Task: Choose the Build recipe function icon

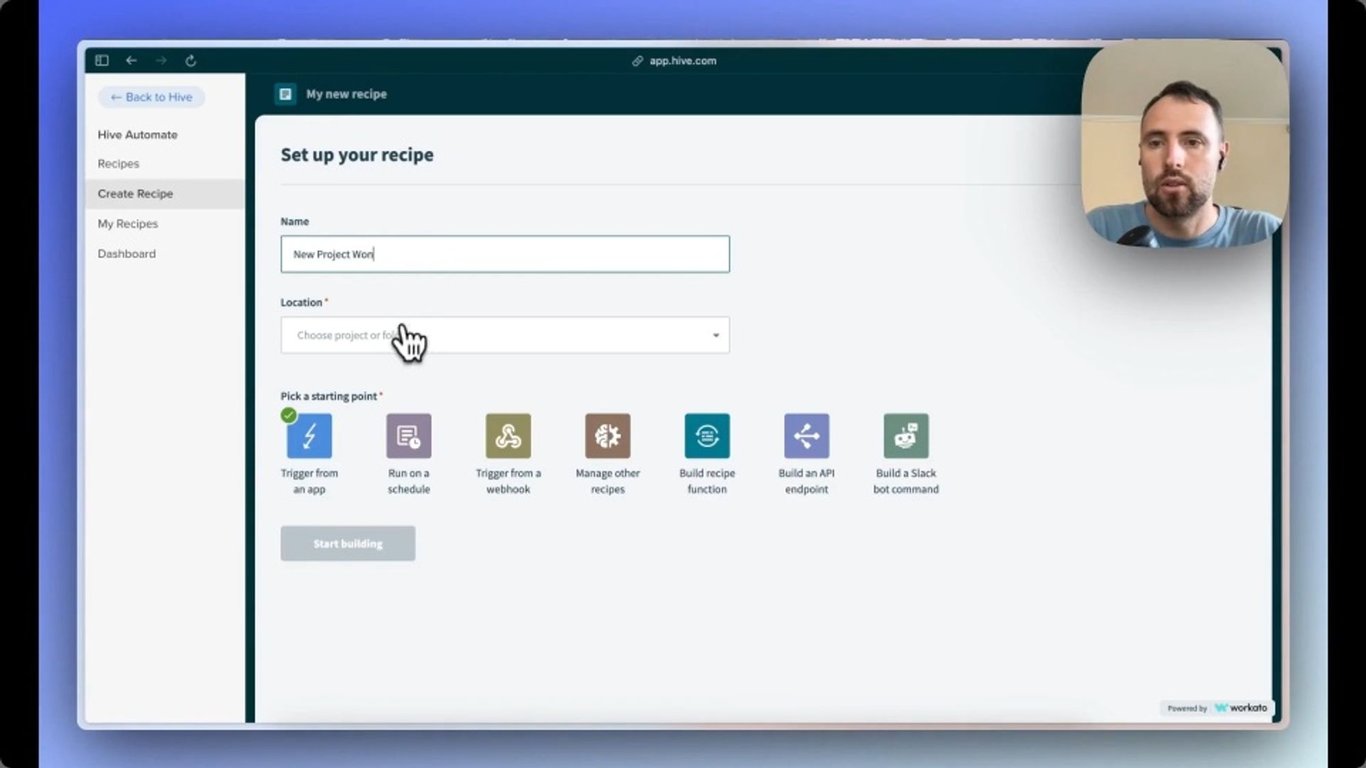Action: click(707, 436)
